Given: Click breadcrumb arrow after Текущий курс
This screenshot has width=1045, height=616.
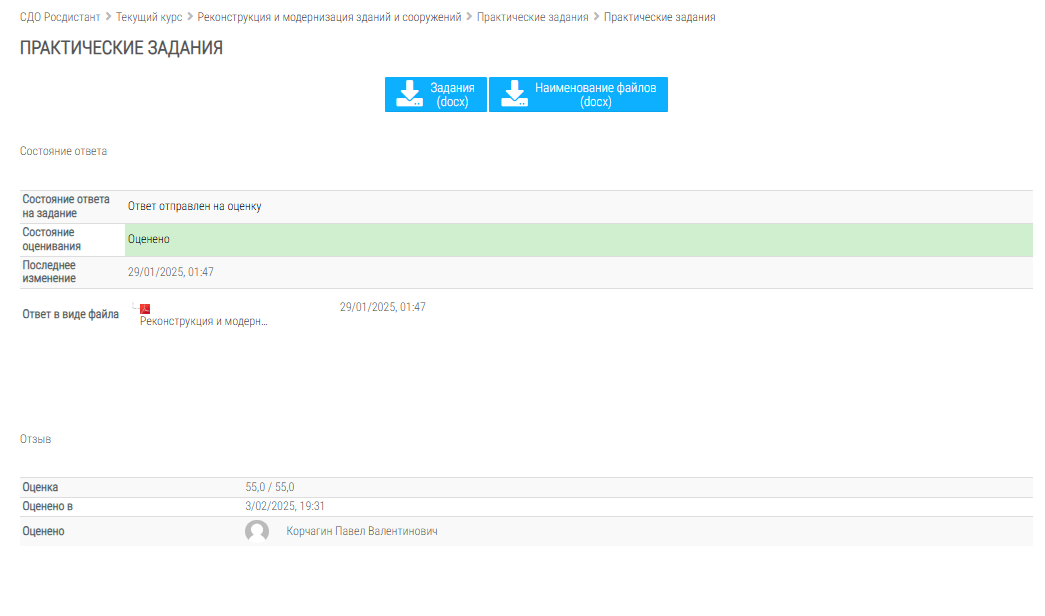Looking at the screenshot, I should (x=190, y=17).
